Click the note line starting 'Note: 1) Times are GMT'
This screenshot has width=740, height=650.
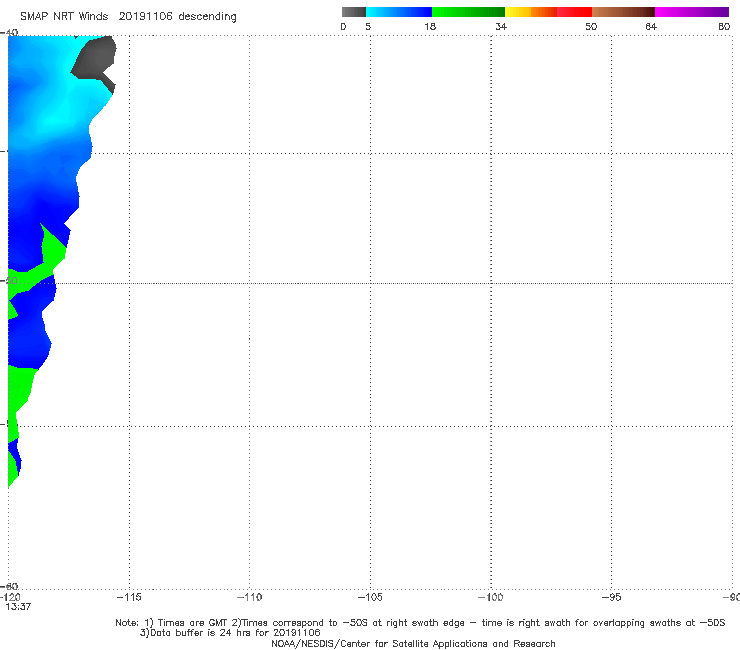click(x=420, y=623)
